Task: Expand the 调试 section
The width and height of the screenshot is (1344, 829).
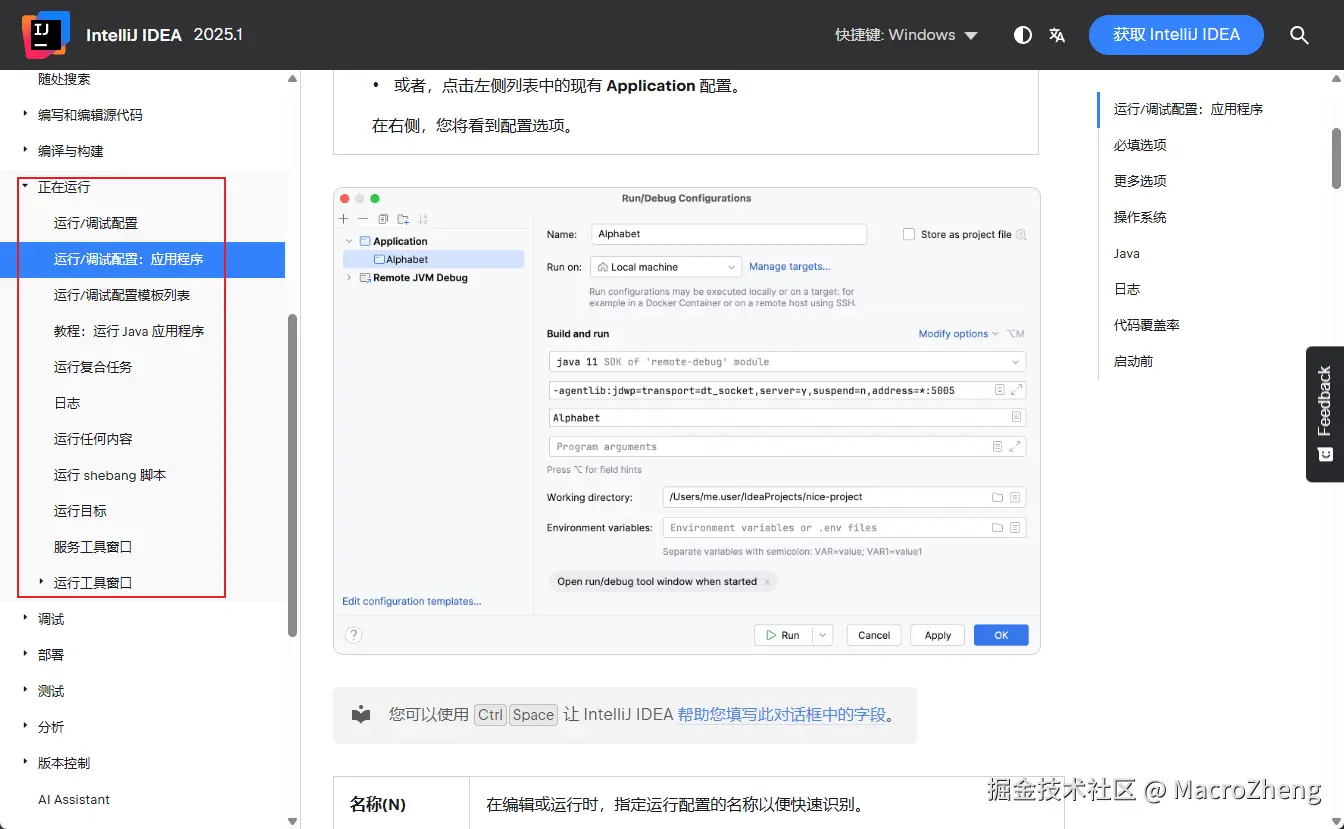Action: (x=25, y=618)
